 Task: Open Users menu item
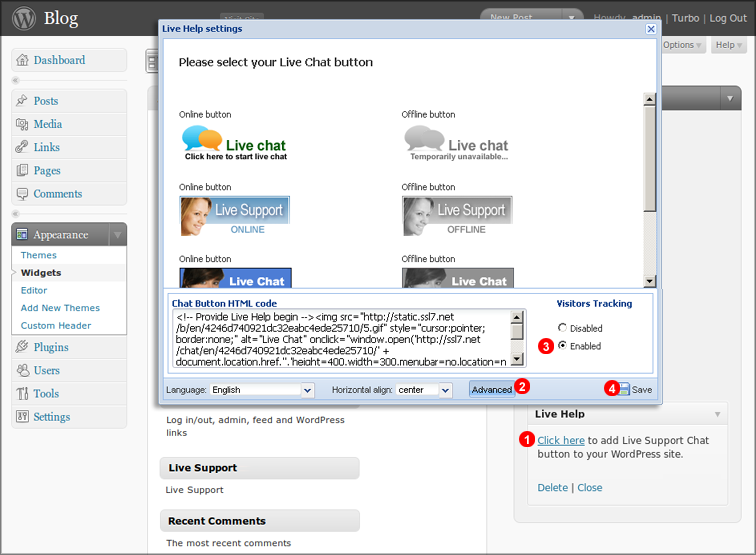tap(69, 370)
